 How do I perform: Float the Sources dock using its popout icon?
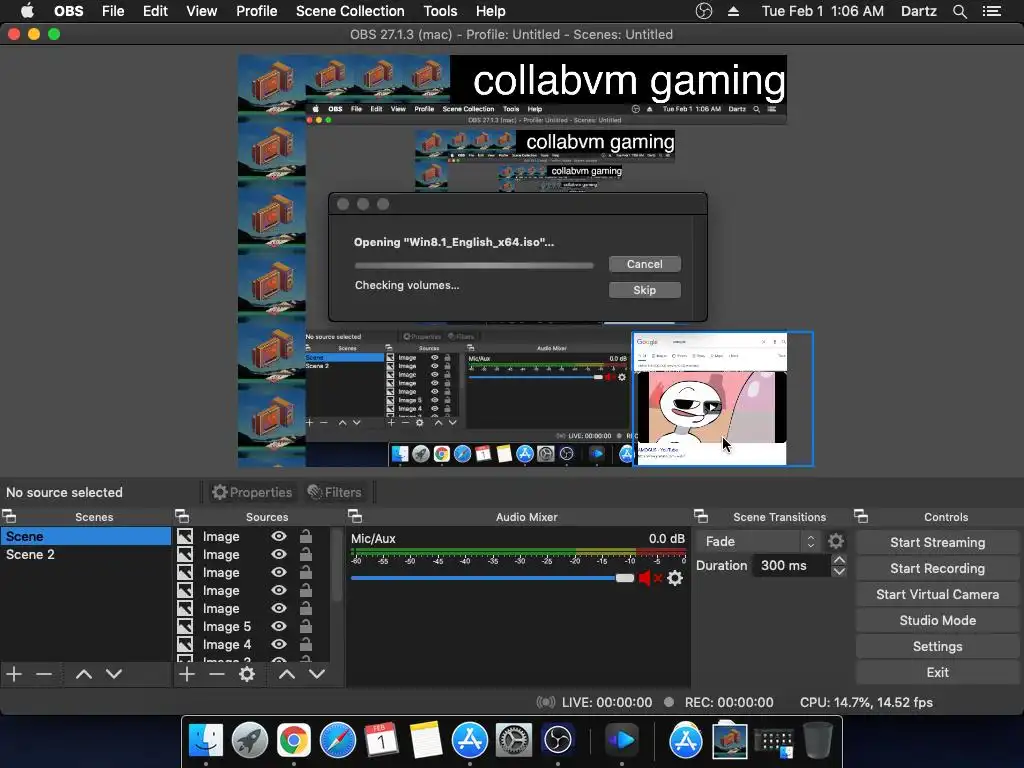click(182, 517)
